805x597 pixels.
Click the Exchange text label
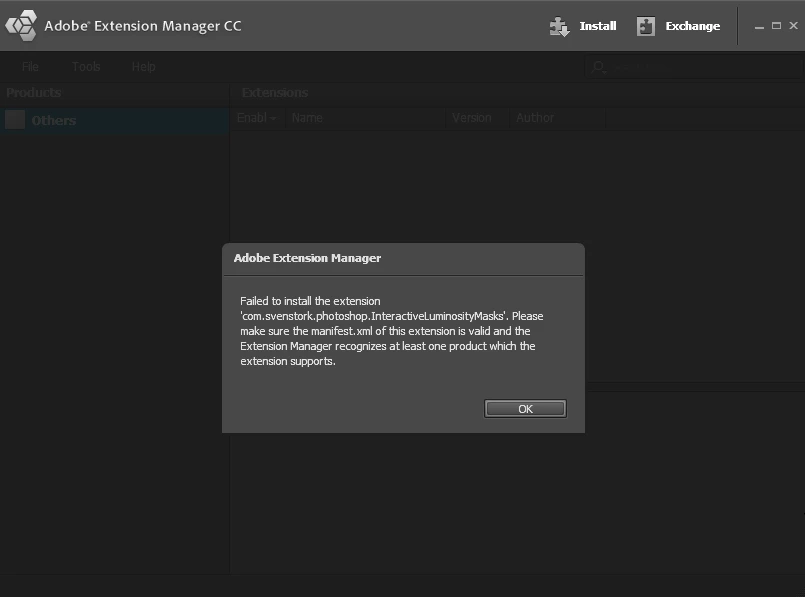pyautogui.click(x=693, y=26)
